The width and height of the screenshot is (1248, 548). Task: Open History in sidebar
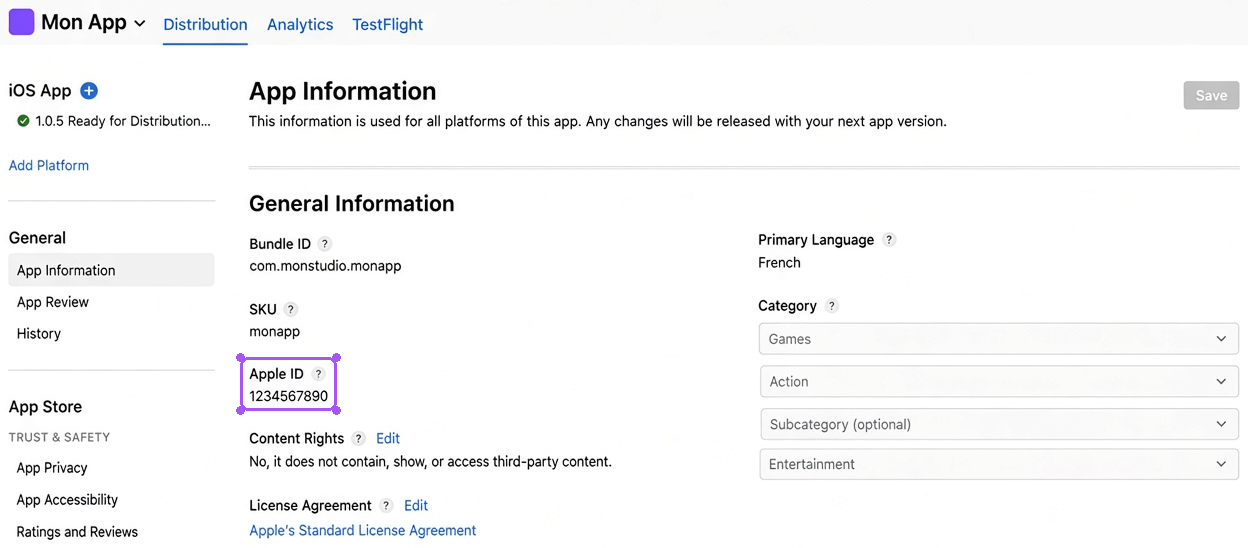39,334
